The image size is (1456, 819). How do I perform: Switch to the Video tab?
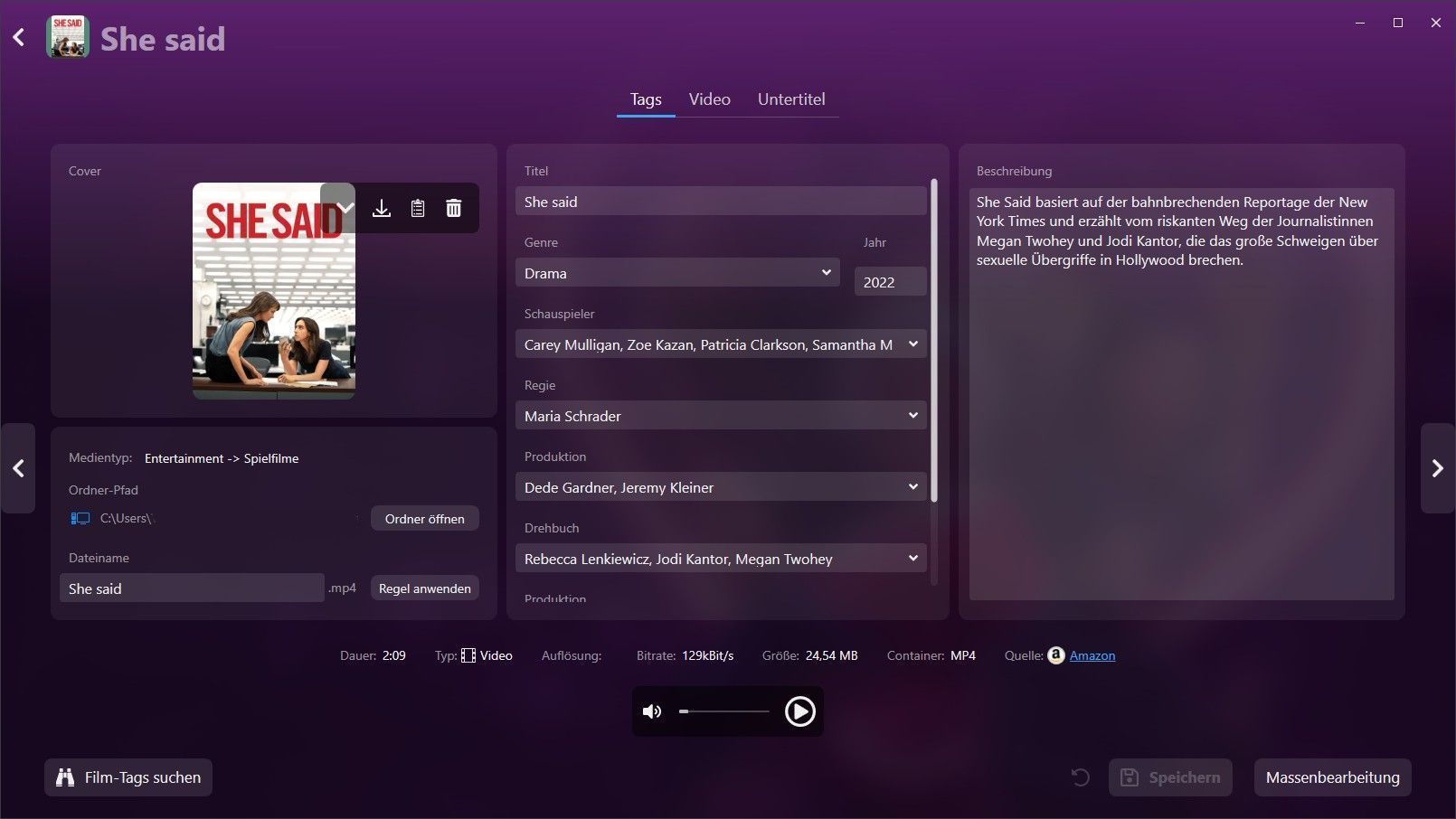click(709, 99)
